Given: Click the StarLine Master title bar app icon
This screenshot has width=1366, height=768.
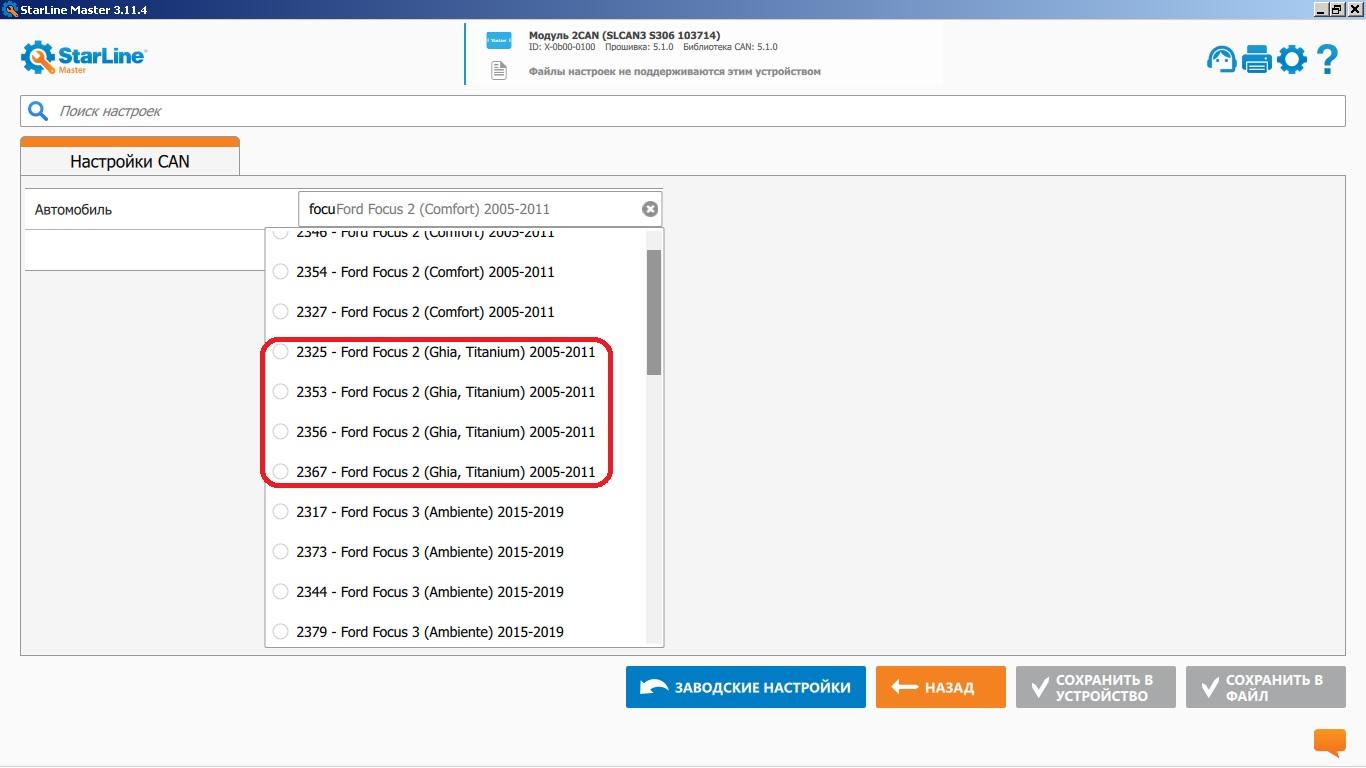Looking at the screenshot, I should (10, 9).
